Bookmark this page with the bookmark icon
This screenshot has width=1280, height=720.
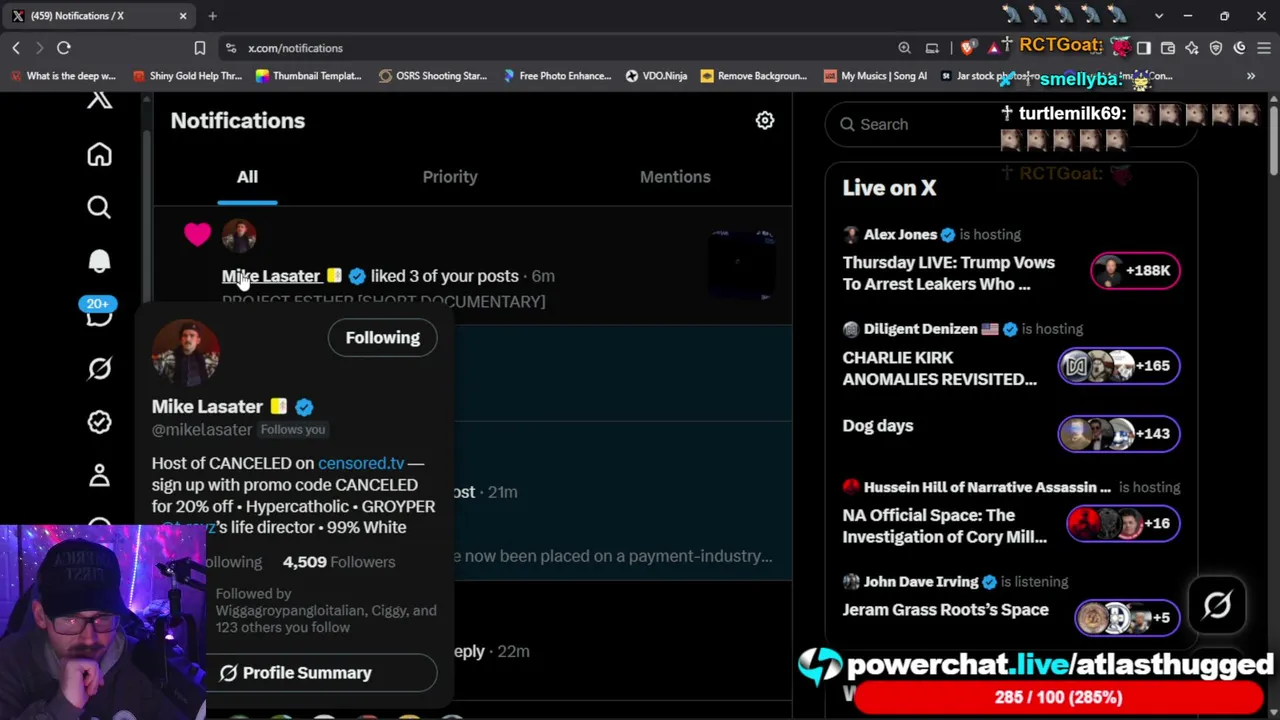coord(200,48)
